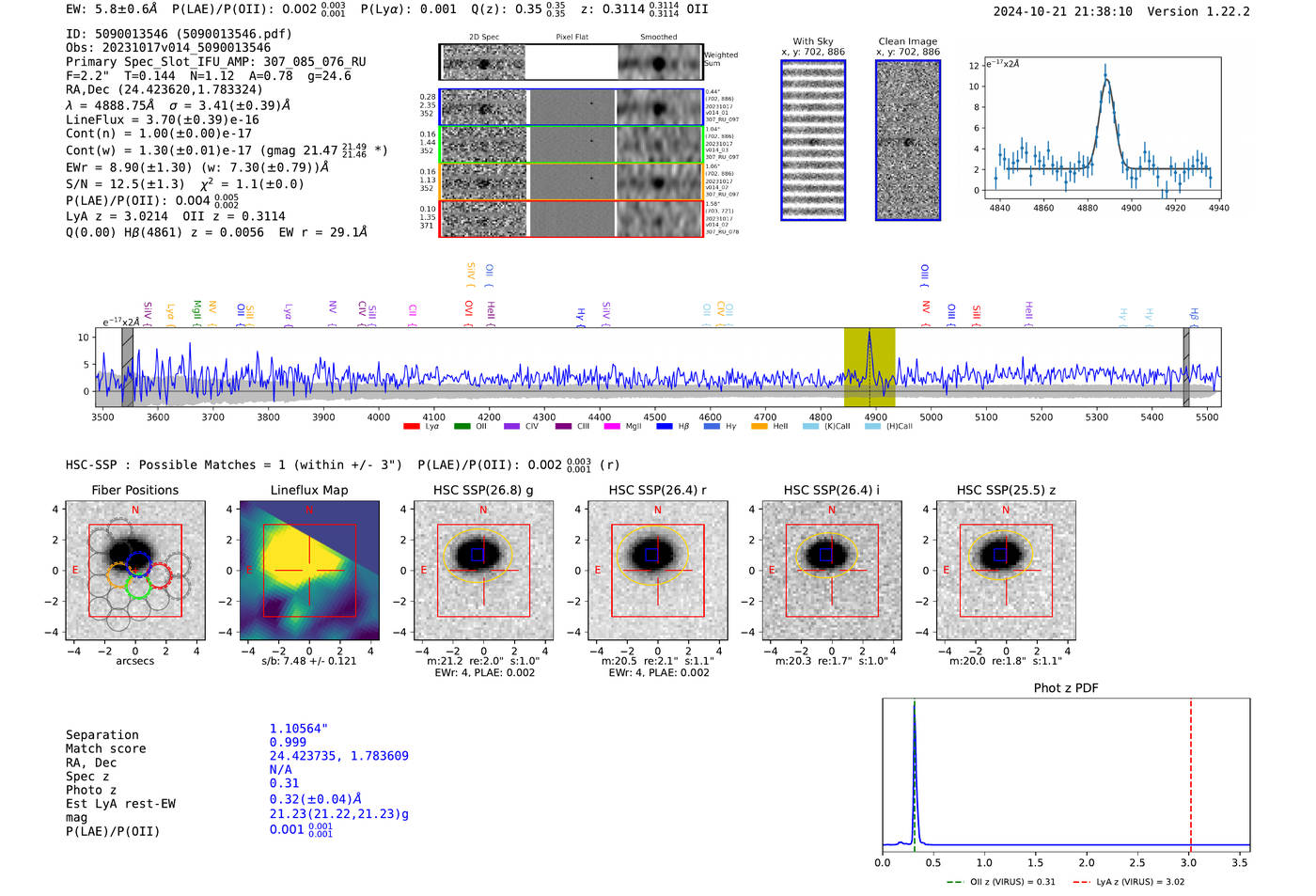Select the HSC SSP i-band cutout

click(x=831, y=571)
